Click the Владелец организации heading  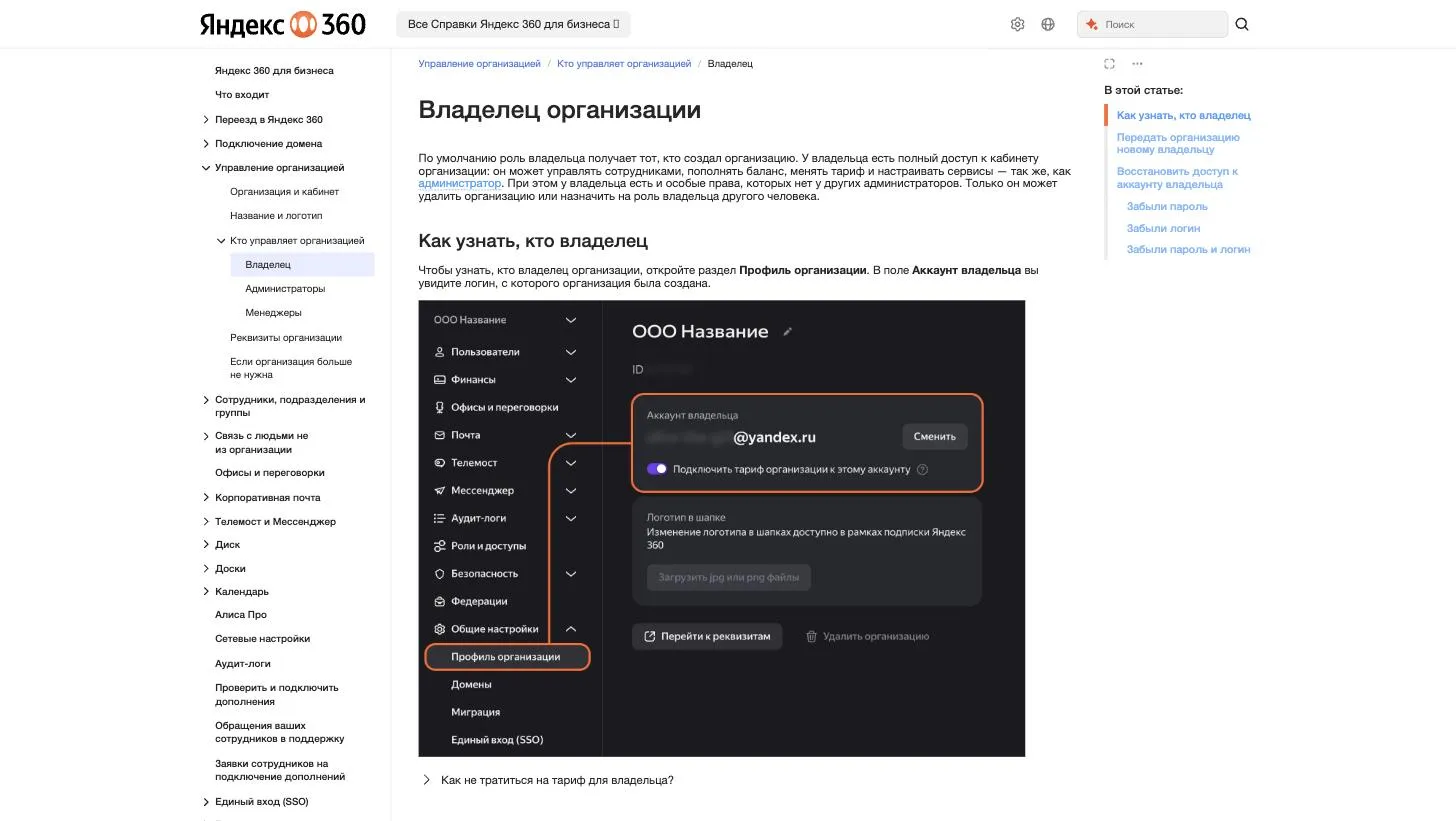tap(559, 110)
